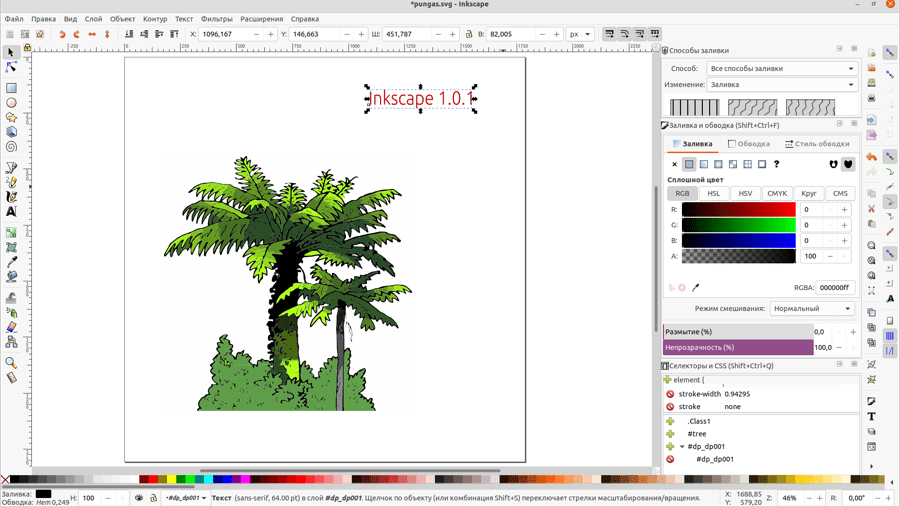
Task: Select the Paint bucket tool
Action: point(11,277)
